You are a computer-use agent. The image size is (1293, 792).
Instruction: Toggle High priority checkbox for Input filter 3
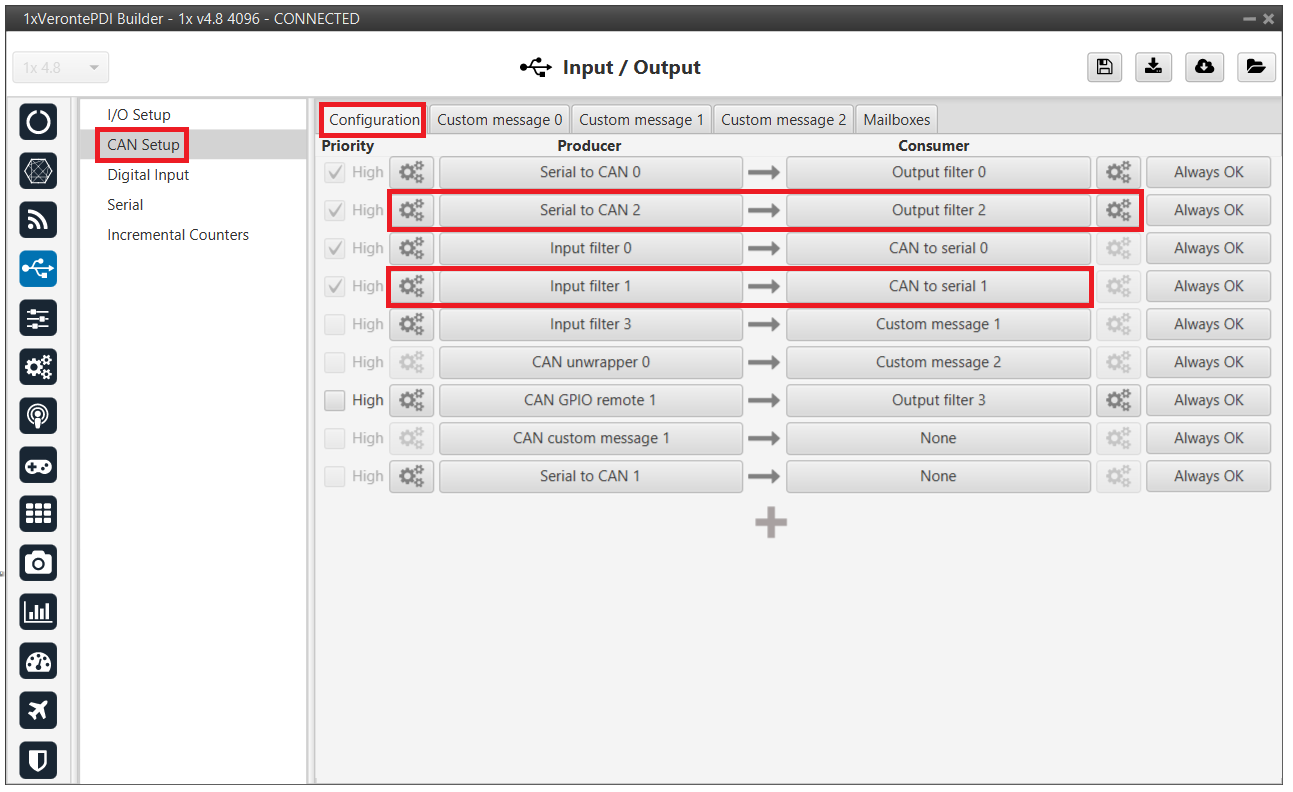click(335, 324)
